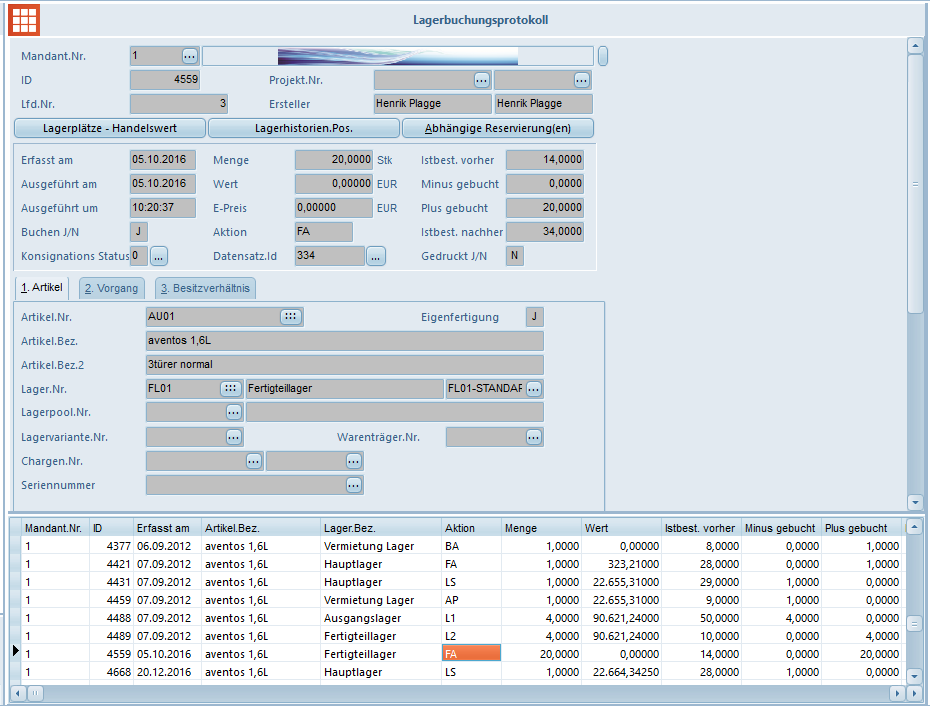
Task: Click the Abhängige Reservierung(en) button
Action: click(x=498, y=128)
